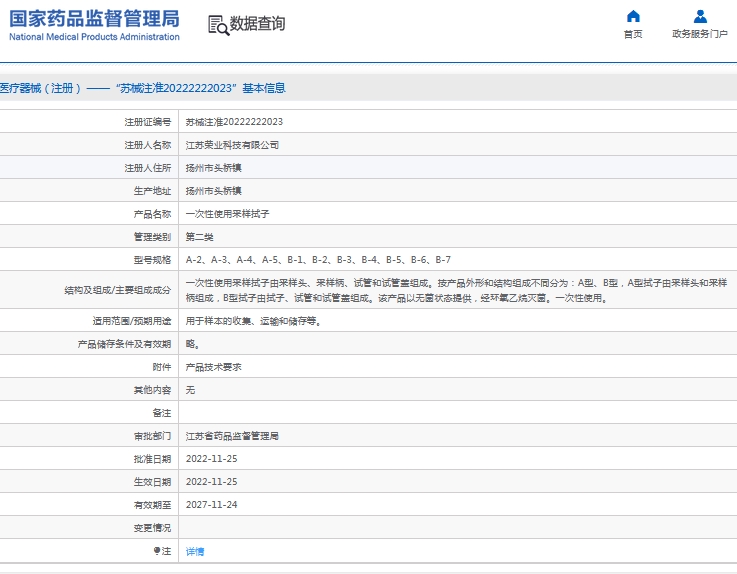
Task: Select management class value 第二类
Action: [199, 237]
